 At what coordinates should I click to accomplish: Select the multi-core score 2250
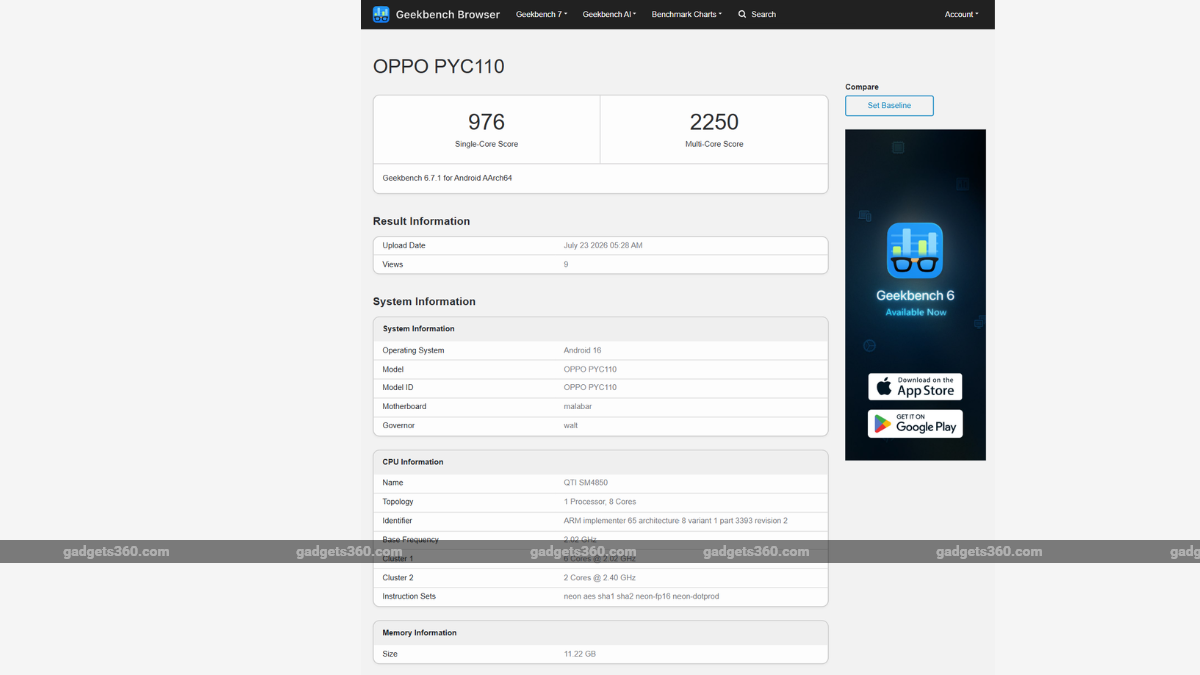(x=714, y=122)
